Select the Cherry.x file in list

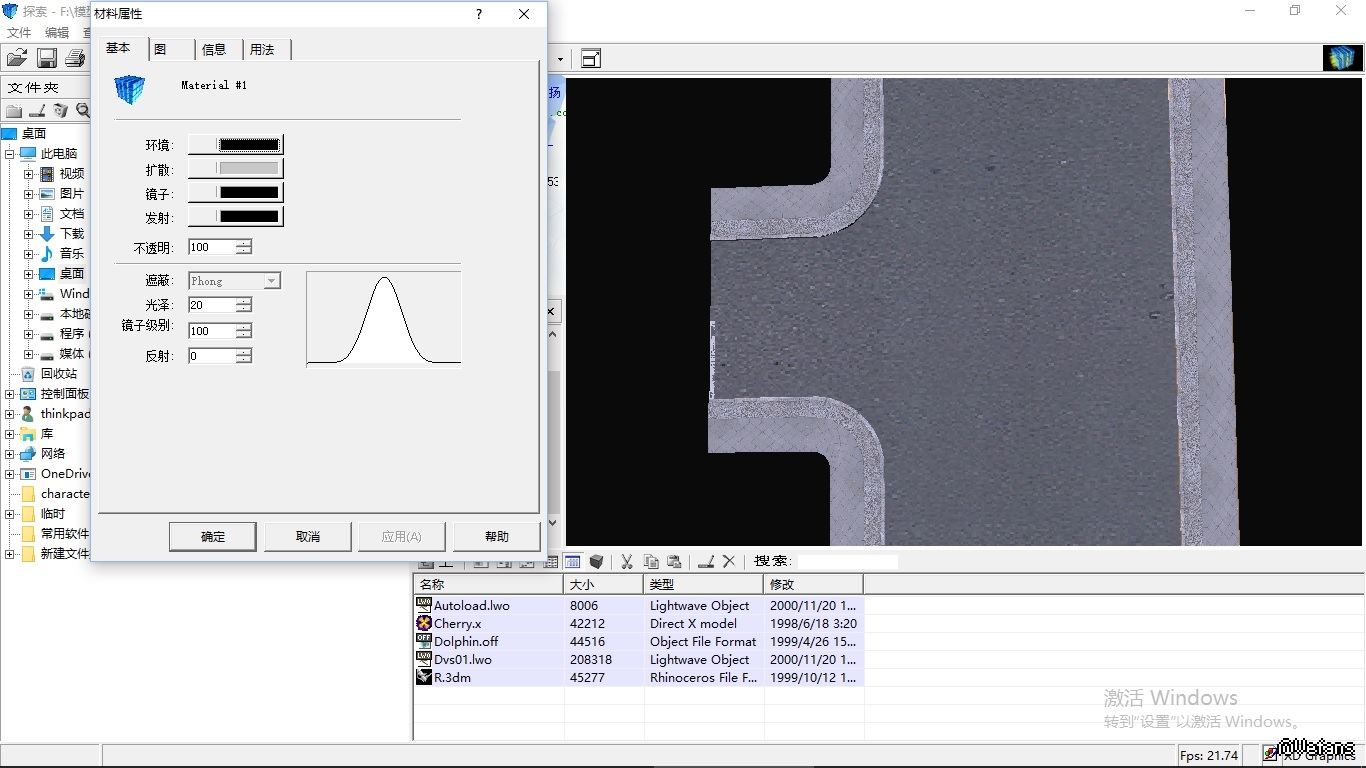pos(457,624)
